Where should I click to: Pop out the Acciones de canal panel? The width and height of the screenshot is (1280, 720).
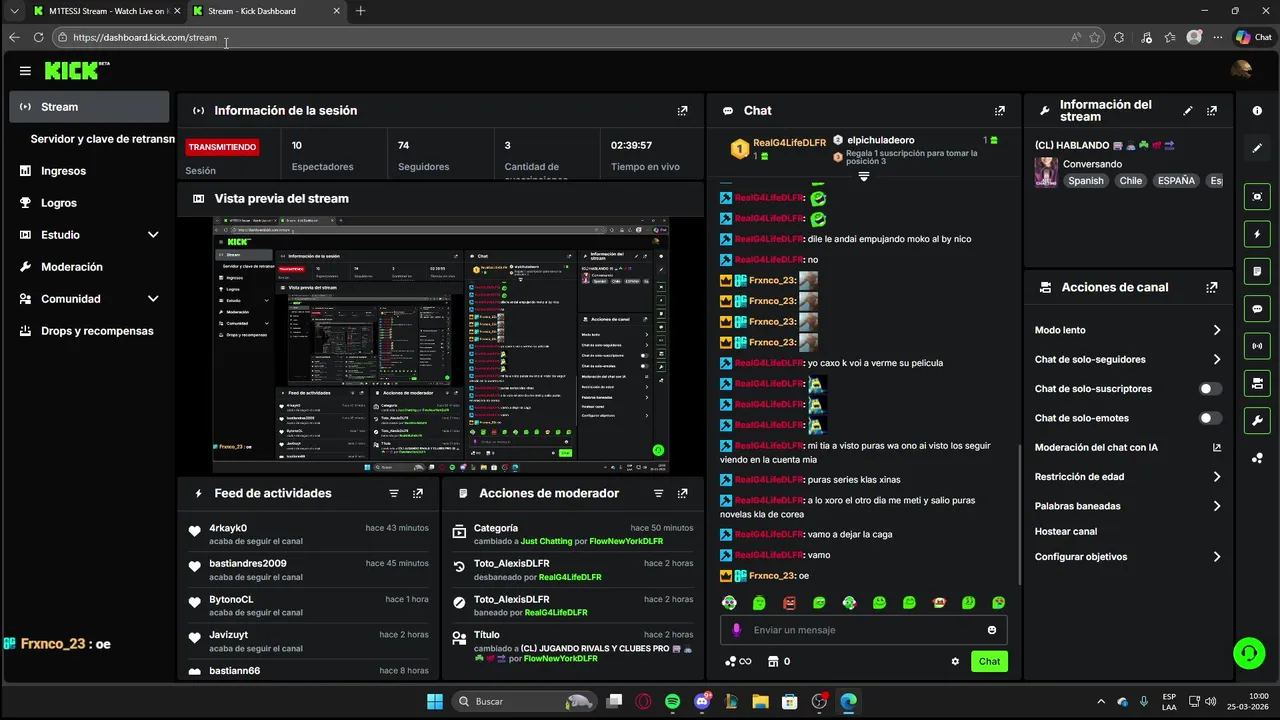[1212, 287]
